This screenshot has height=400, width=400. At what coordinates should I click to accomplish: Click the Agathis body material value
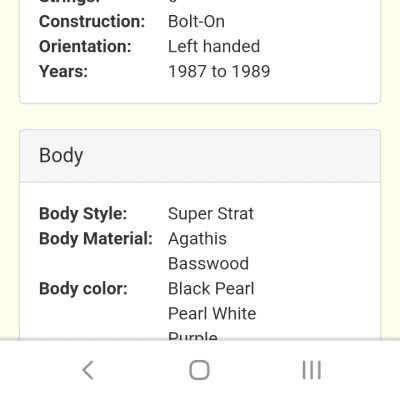pyautogui.click(x=197, y=239)
